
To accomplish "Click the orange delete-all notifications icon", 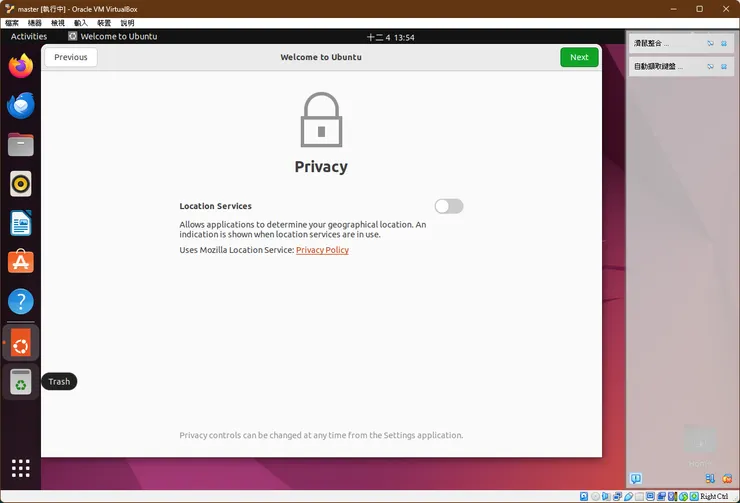I will [x=727, y=478].
